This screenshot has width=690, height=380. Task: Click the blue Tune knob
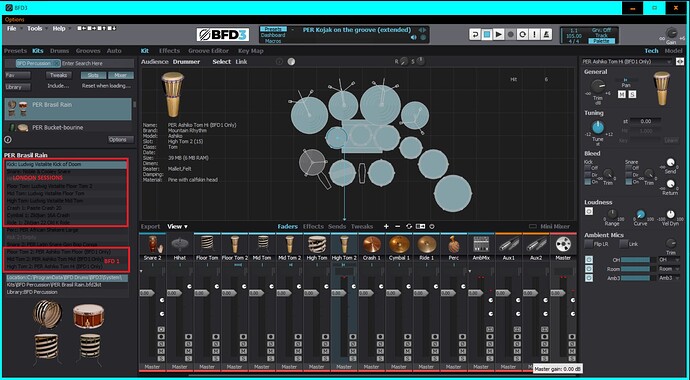[598, 128]
